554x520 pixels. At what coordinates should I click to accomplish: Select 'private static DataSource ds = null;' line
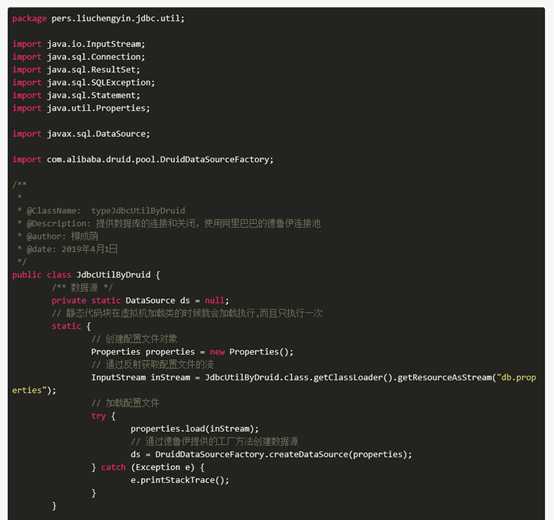(x=140, y=301)
